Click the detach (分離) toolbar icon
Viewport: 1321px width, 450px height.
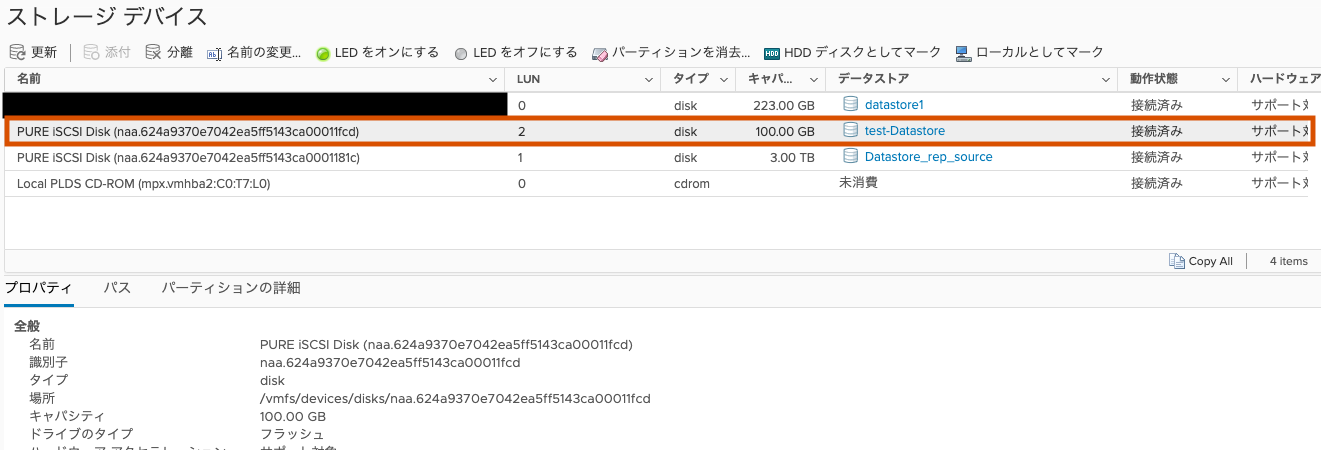click(x=153, y=52)
